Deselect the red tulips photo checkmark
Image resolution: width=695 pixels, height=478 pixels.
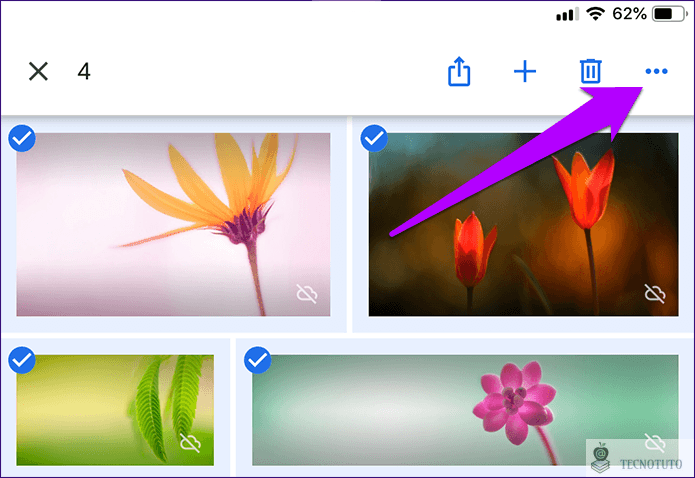point(374,138)
